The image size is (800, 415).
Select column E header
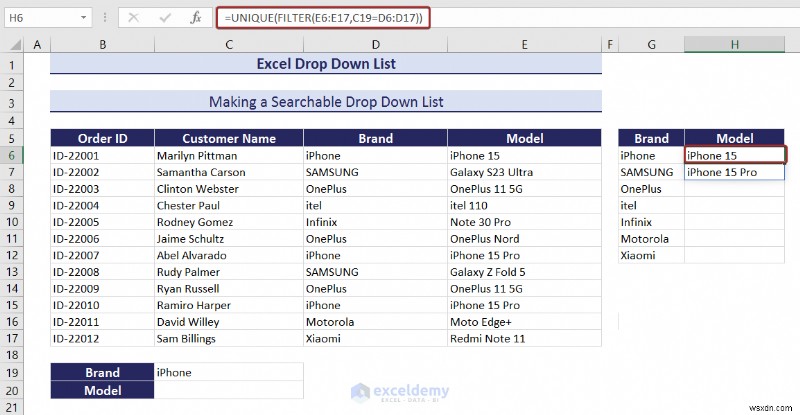point(524,45)
